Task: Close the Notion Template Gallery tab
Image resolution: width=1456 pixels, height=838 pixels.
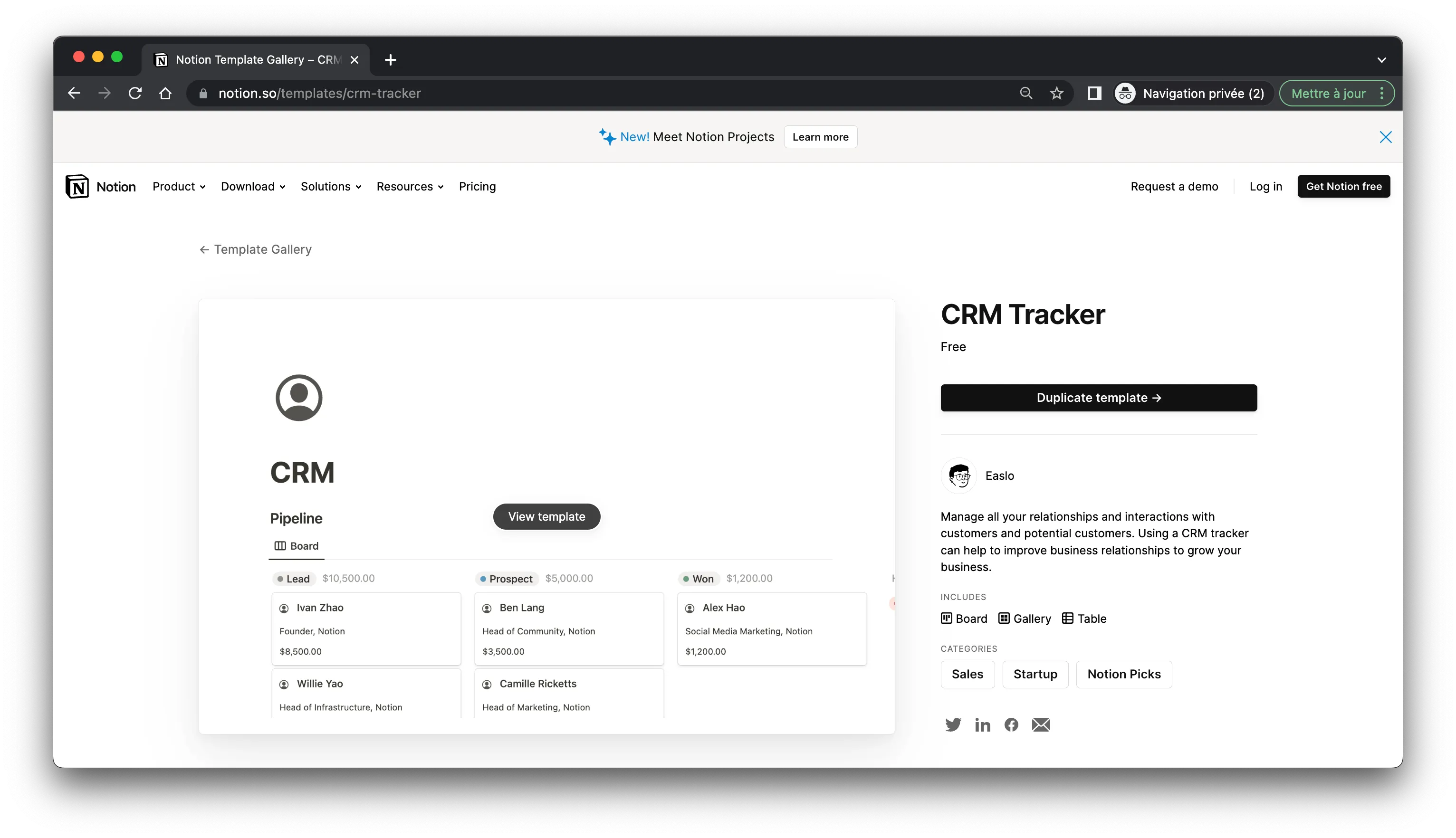Action: point(354,60)
